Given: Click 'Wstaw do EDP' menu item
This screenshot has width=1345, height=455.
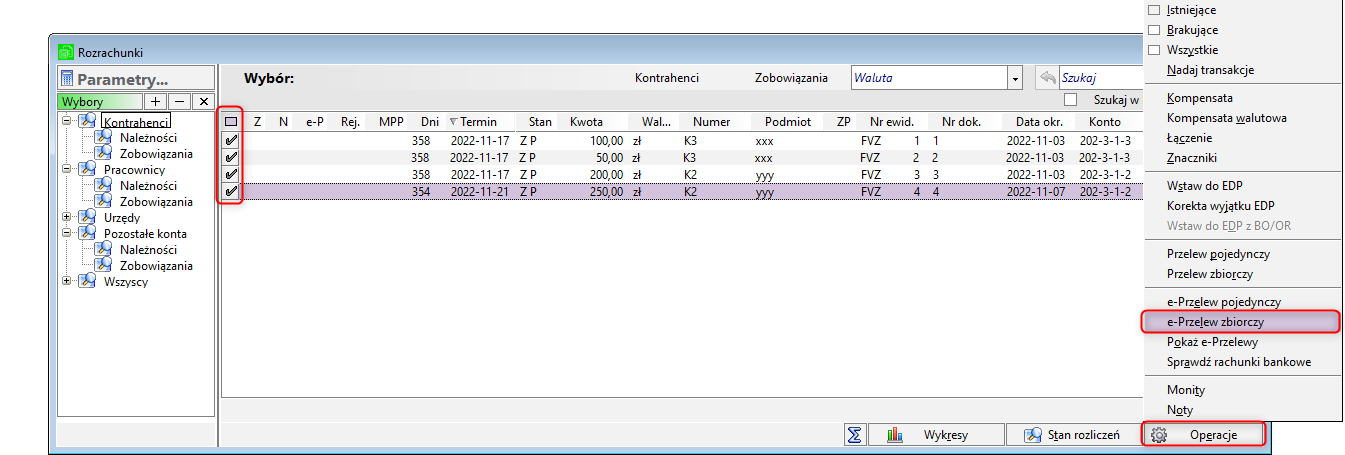Looking at the screenshot, I should pyautogui.click(x=1240, y=186).
